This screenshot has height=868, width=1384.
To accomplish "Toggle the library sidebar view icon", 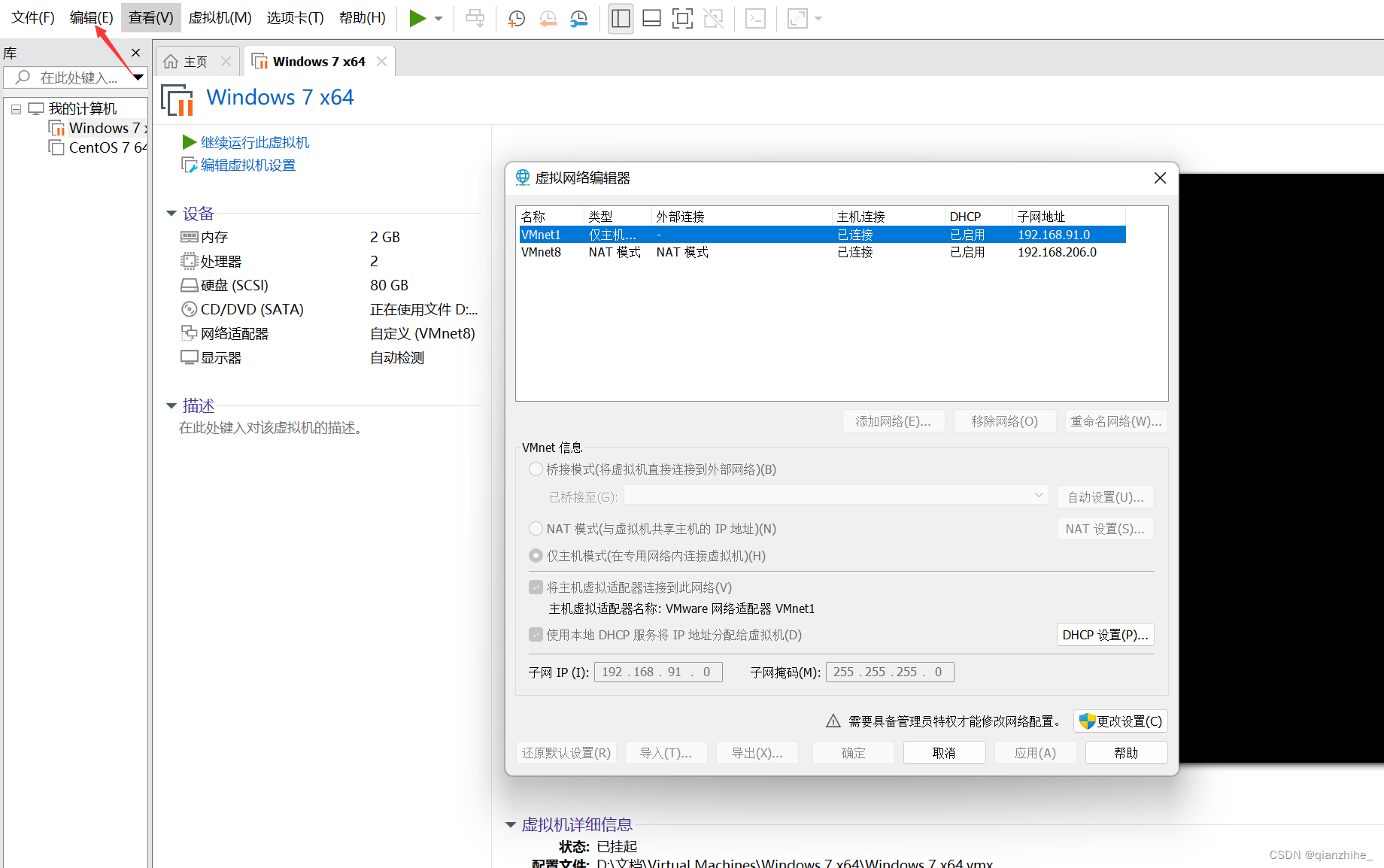I will (621, 18).
